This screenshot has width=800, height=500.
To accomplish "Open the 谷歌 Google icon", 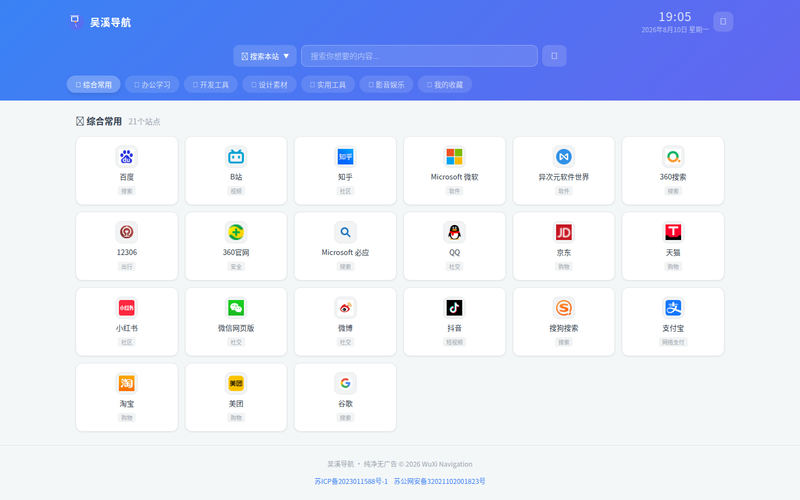I will [345, 383].
